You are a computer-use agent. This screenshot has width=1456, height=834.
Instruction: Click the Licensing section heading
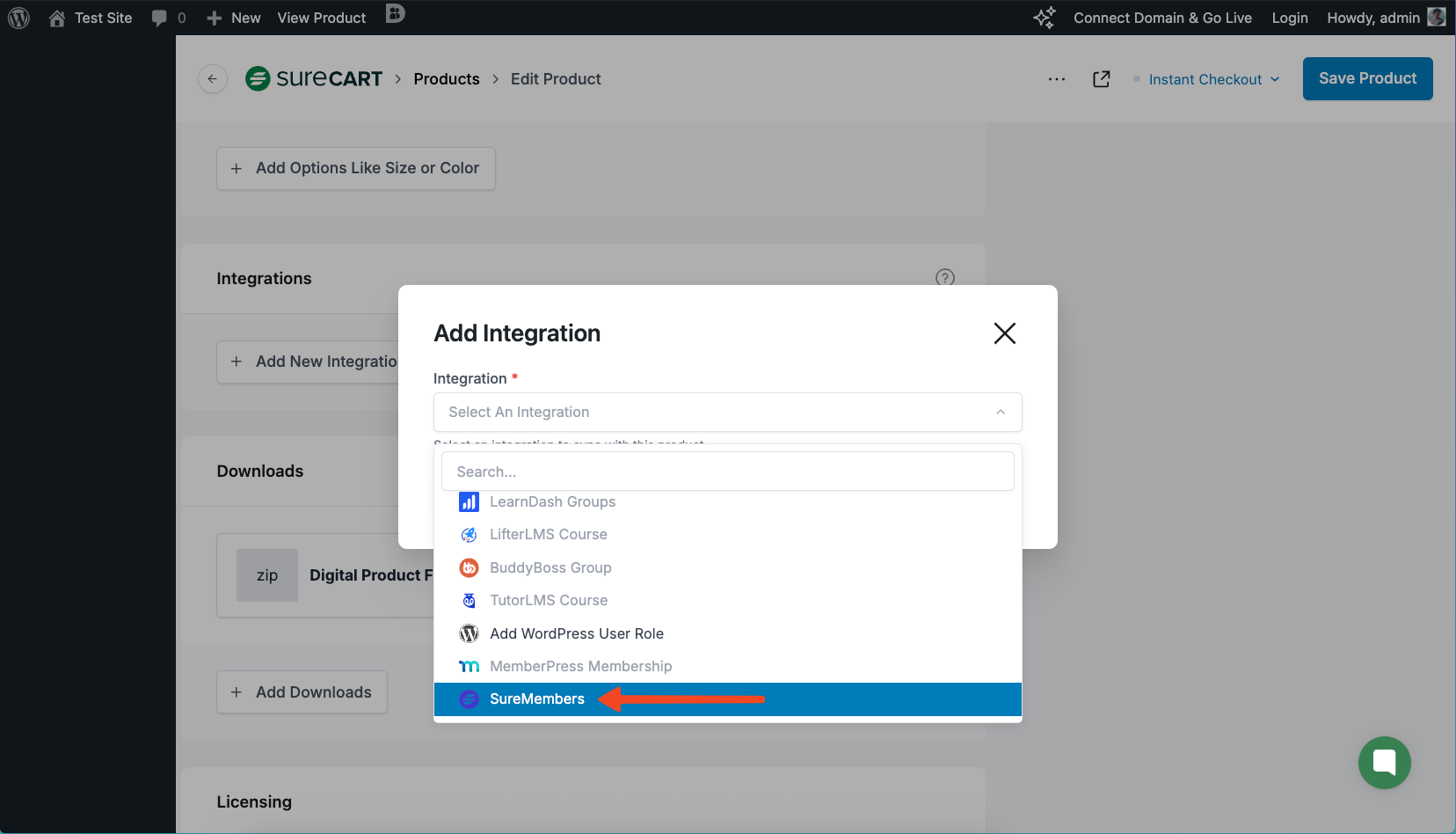[254, 801]
